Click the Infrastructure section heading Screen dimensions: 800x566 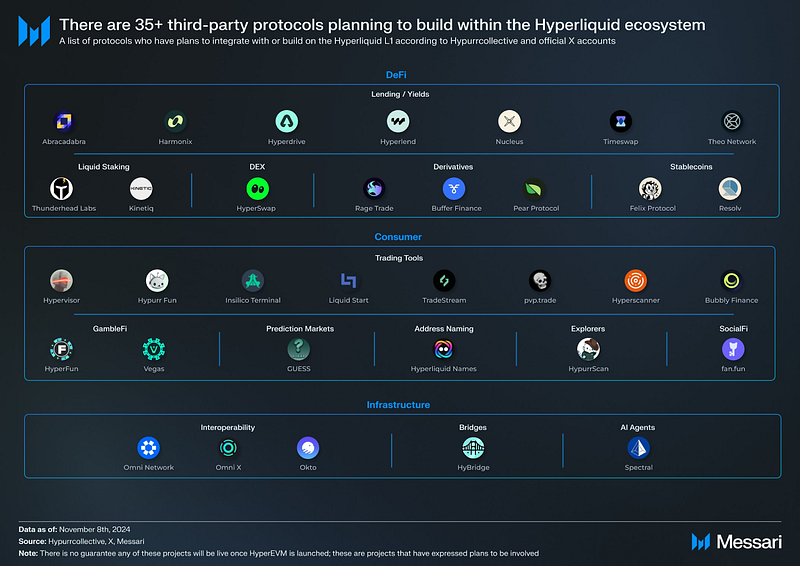click(x=398, y=405)
